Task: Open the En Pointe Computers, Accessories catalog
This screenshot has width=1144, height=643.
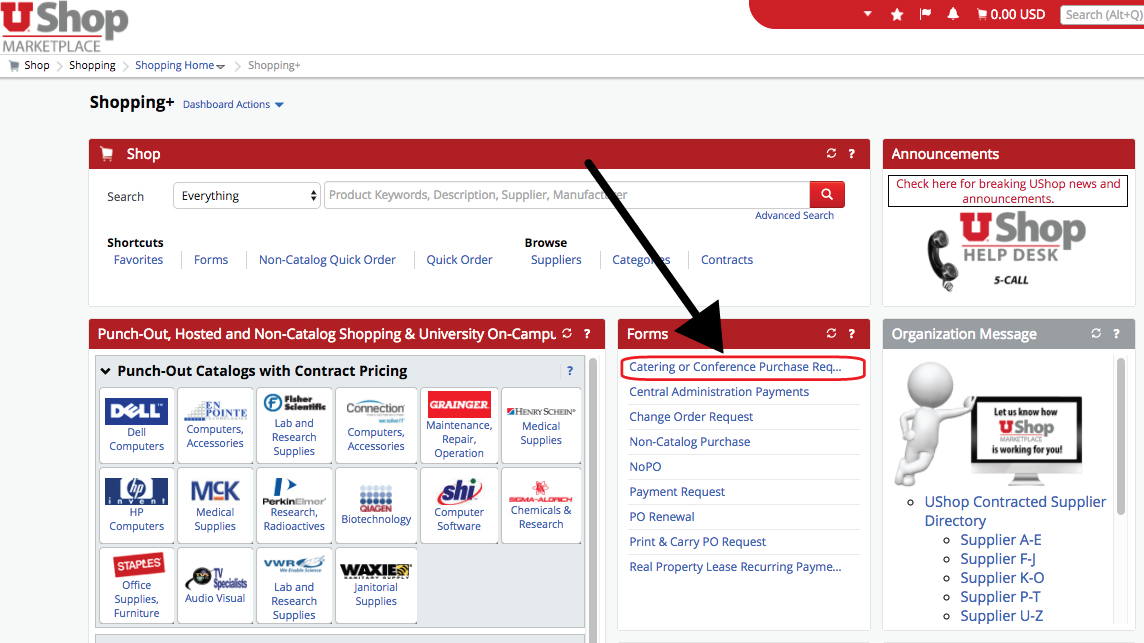Action: click(x=215, y=426)
